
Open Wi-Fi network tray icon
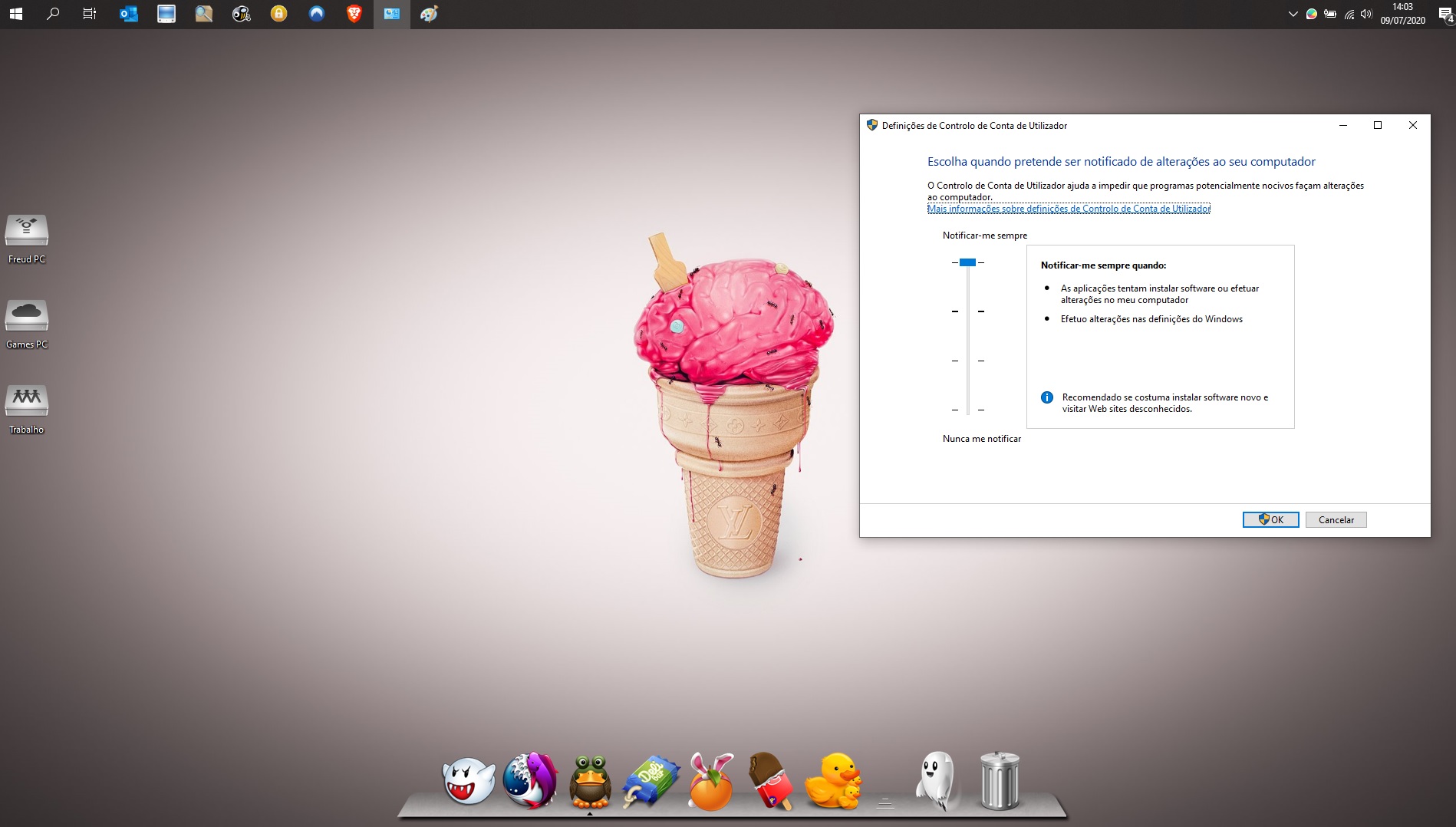(x=1349, y=14)
